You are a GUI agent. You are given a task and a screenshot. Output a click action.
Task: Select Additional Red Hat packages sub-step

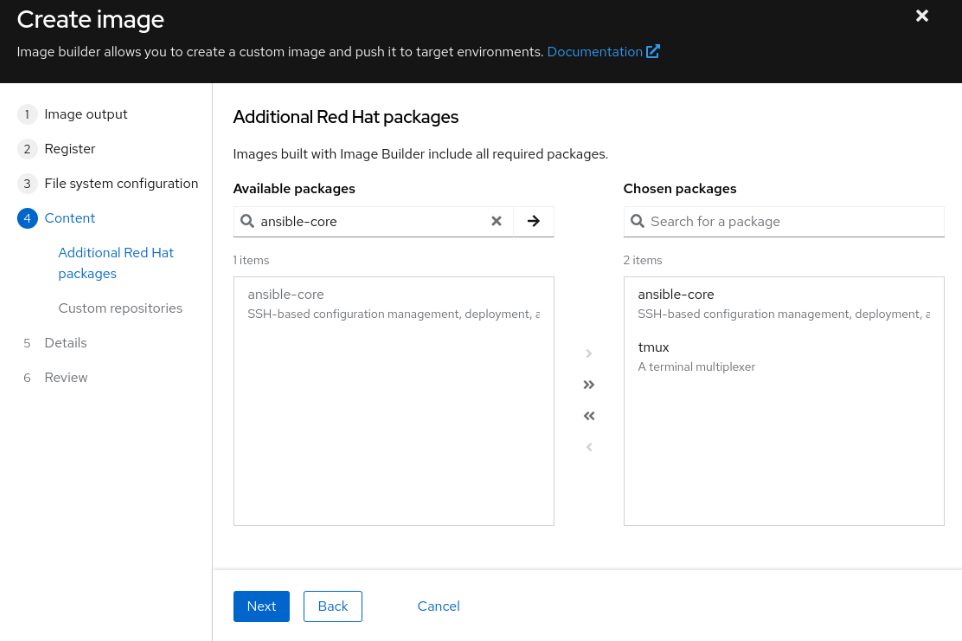pos(116,263)
